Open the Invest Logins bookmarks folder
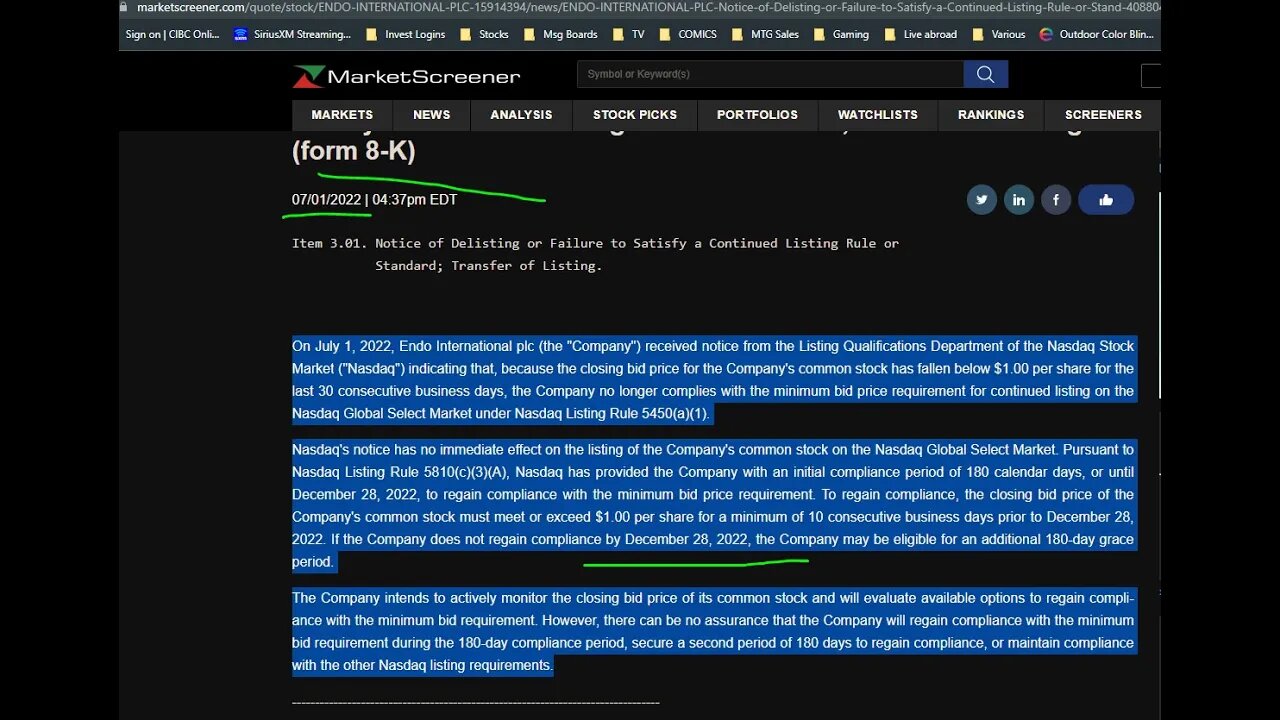The width and height of the screenshot is (1280, 720). click(x=406, y=34)
